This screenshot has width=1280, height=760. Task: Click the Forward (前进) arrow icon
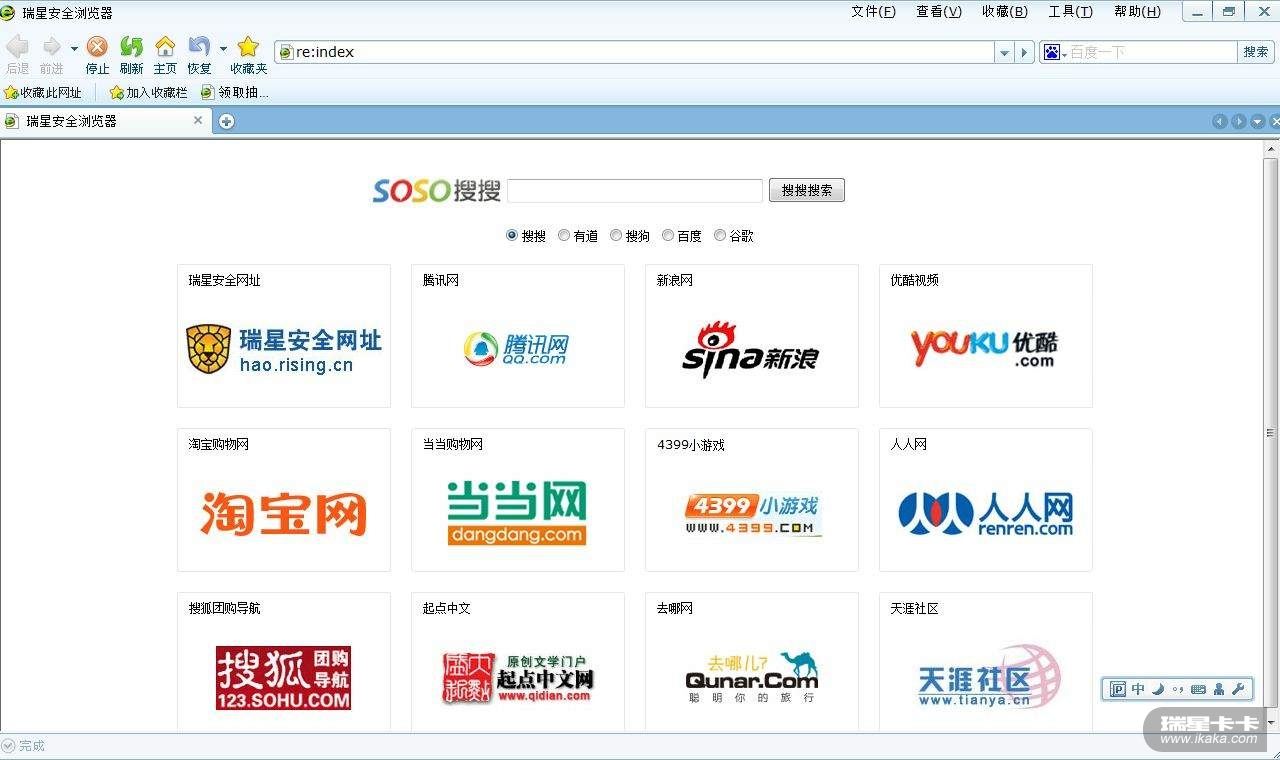(x=51, y=47)
